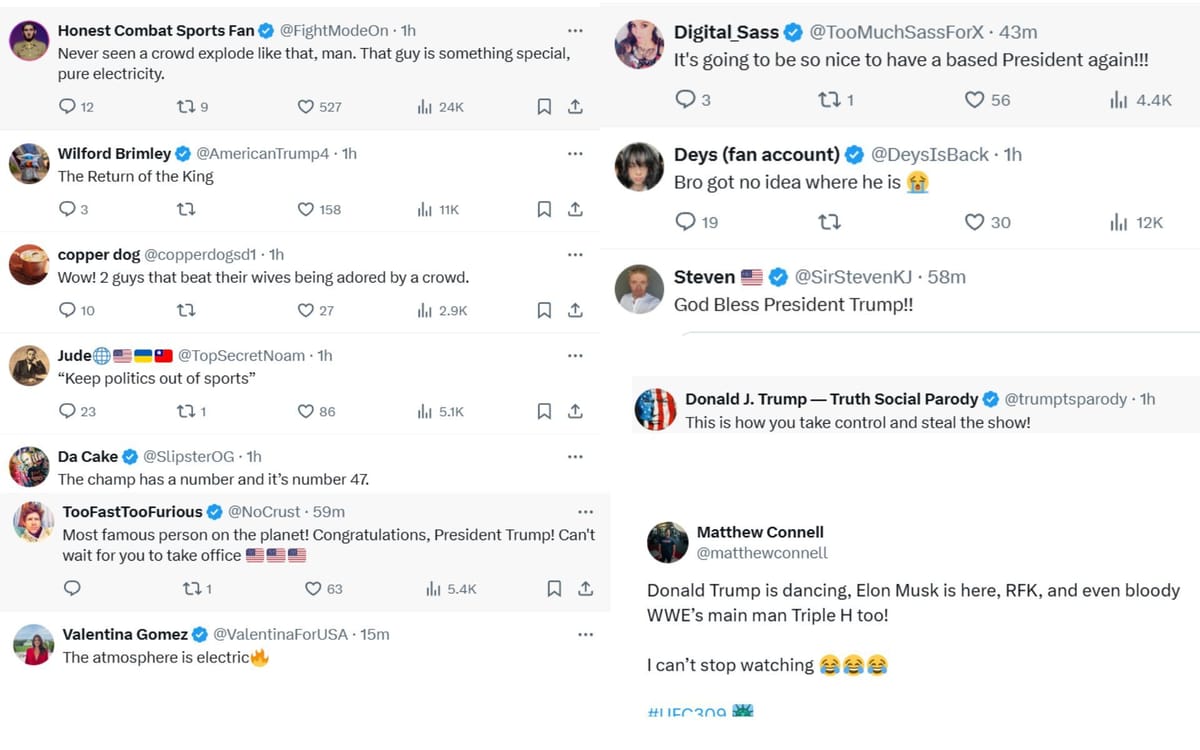The image size is (1200, 750).
Task: Bookmark the copper dog tweet
Action: point(544,311)
